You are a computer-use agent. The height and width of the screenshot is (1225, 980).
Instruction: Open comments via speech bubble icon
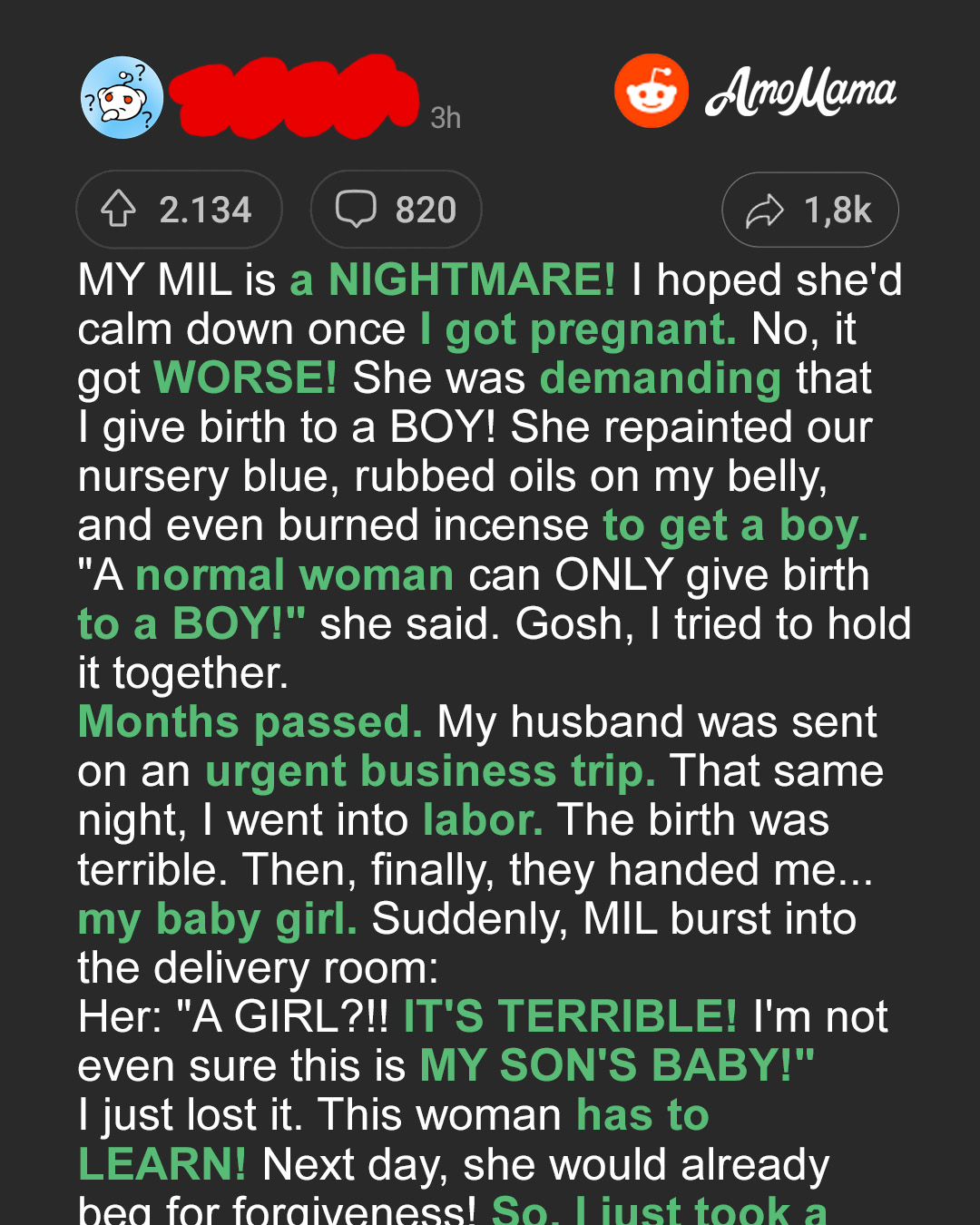[356, 209]
